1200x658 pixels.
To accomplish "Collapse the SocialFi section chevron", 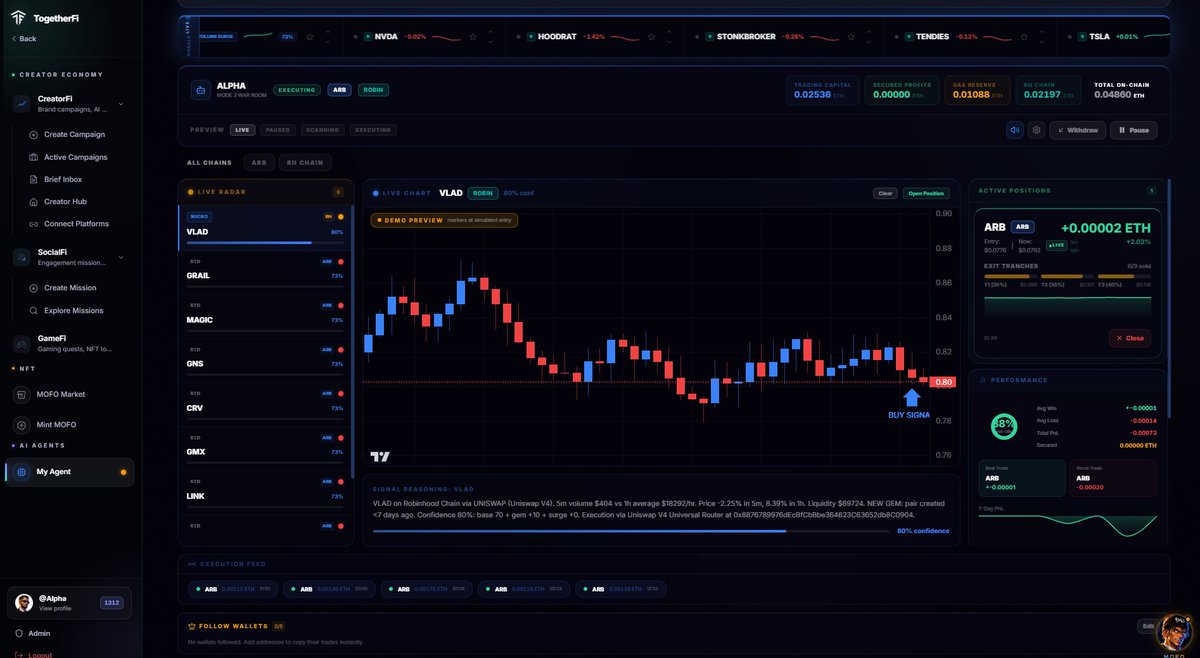I will [121, 257].
